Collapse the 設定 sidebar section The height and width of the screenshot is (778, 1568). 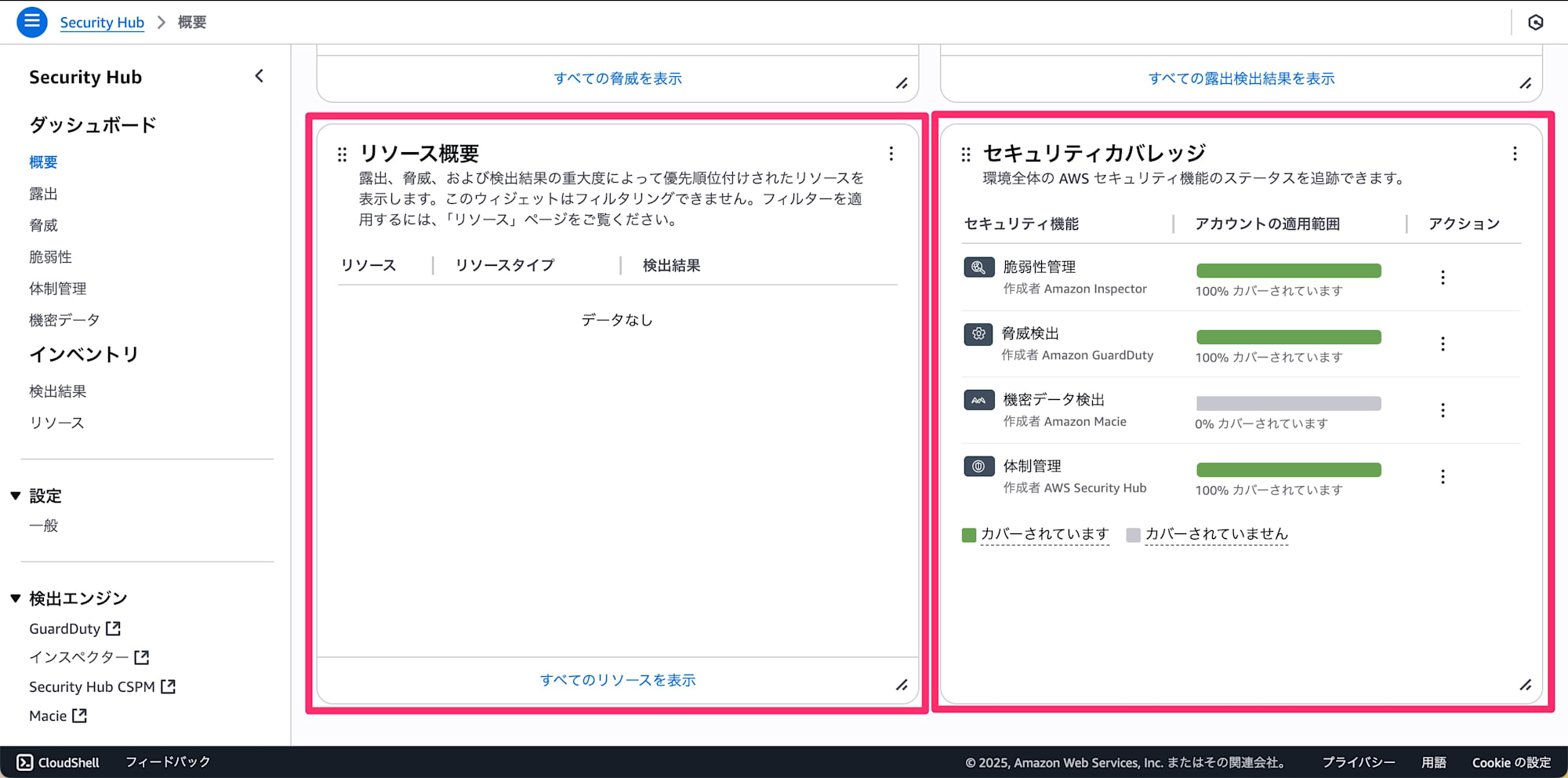point(16,496)
